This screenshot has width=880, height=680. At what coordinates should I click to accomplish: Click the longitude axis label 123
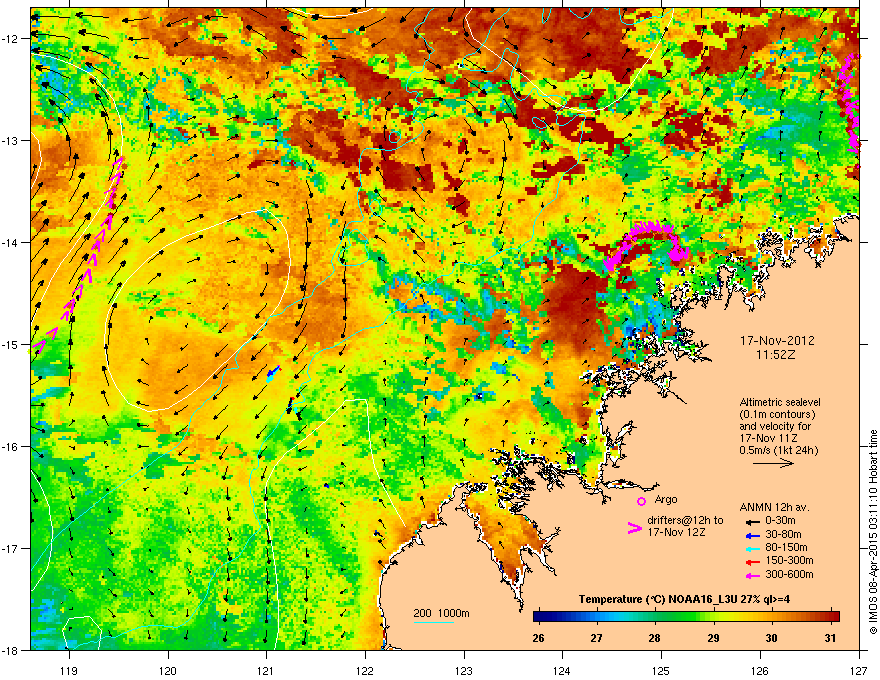pyautogui.click(x=464, y=670)
